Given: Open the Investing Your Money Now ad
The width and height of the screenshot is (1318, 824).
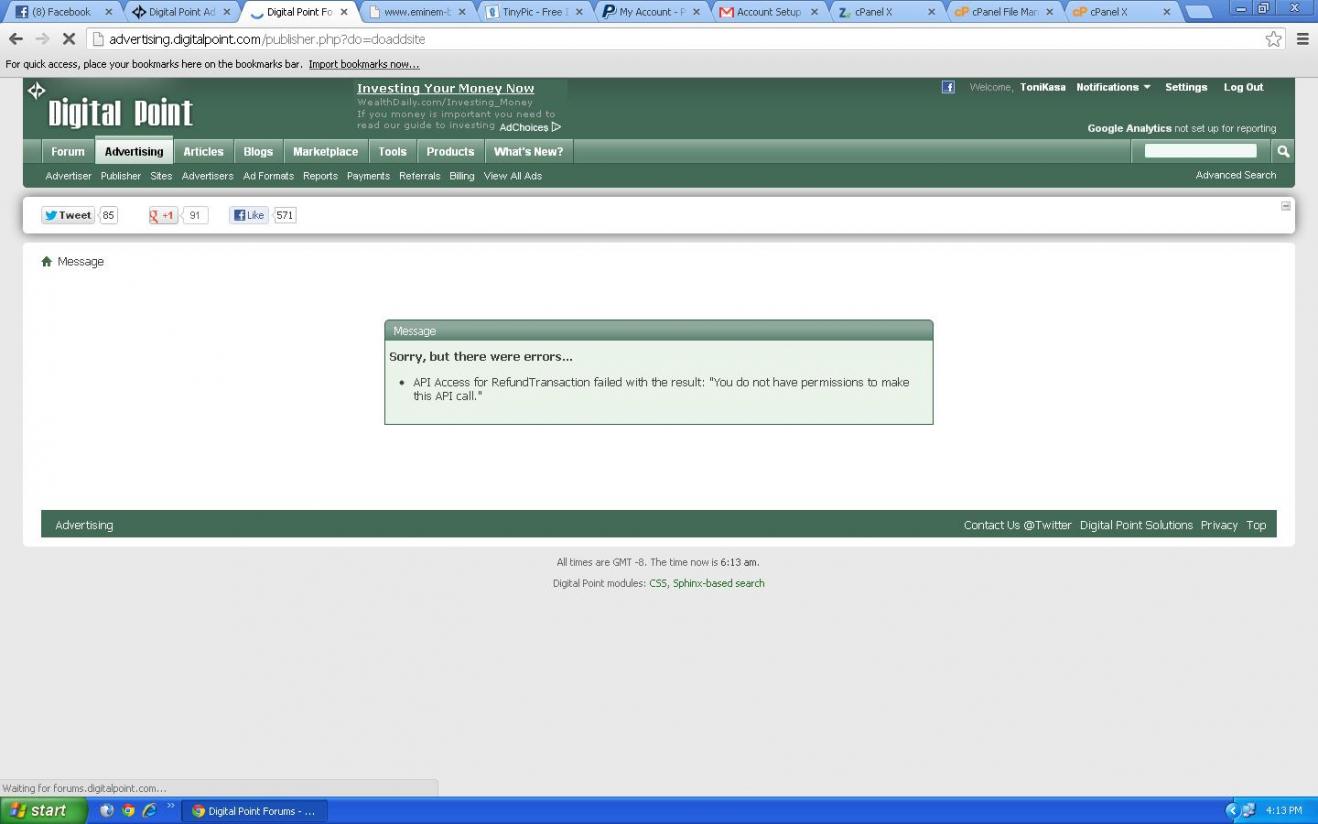Looking at the screenshot, I should coord(446,89).
